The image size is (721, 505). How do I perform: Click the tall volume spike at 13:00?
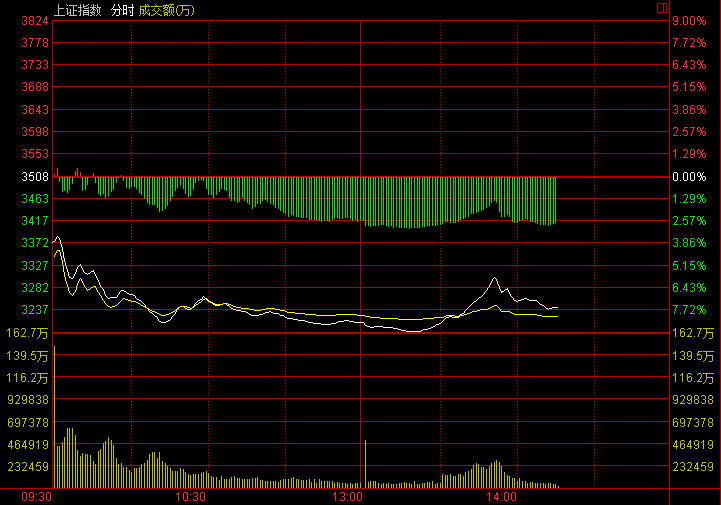pos(366,462)
